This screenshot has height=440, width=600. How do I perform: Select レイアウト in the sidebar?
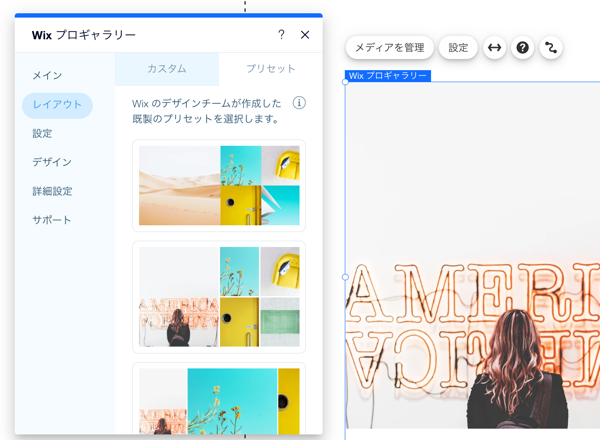(57, 105)
